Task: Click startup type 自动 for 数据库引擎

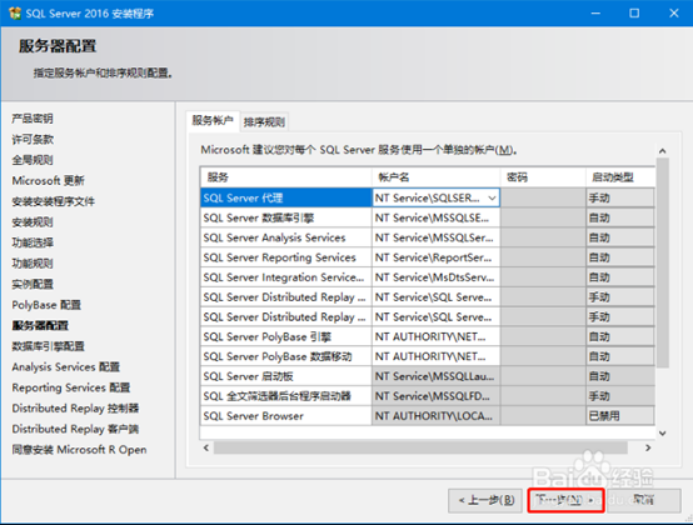Action: pos(620,218)
